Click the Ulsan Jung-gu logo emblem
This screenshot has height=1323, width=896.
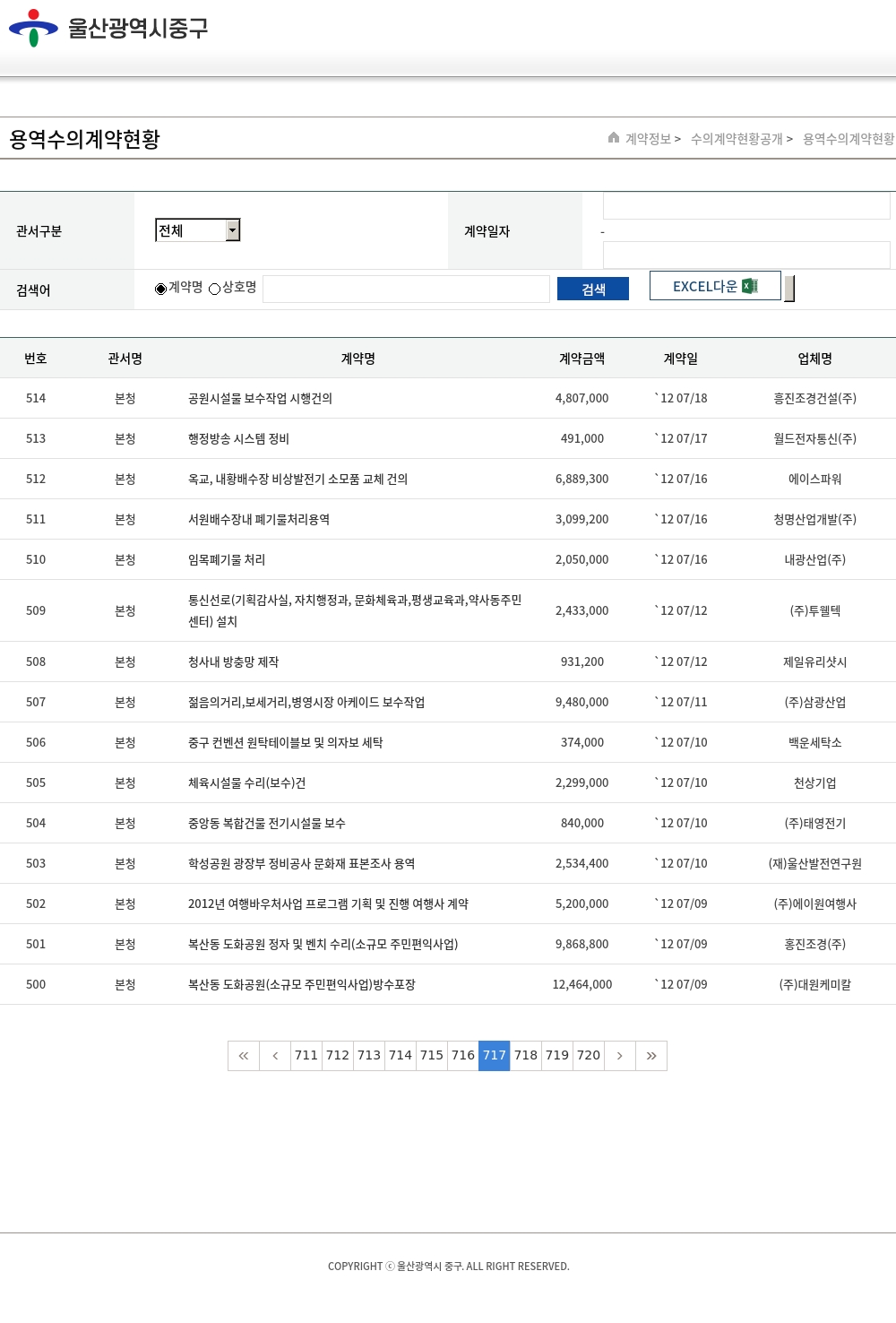[33, 28]
